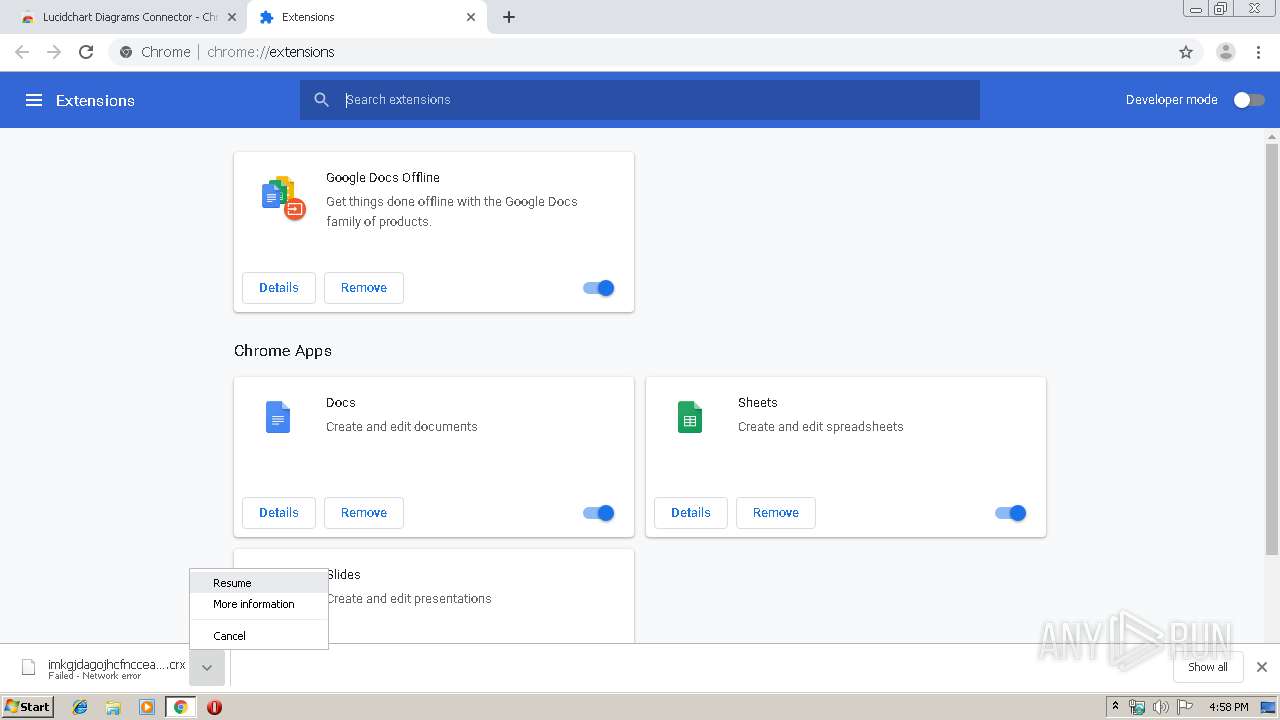This screenshot has width=1280, height=720.
Task: Show hidden system tray icons
Action: (x=1115, y=707)
